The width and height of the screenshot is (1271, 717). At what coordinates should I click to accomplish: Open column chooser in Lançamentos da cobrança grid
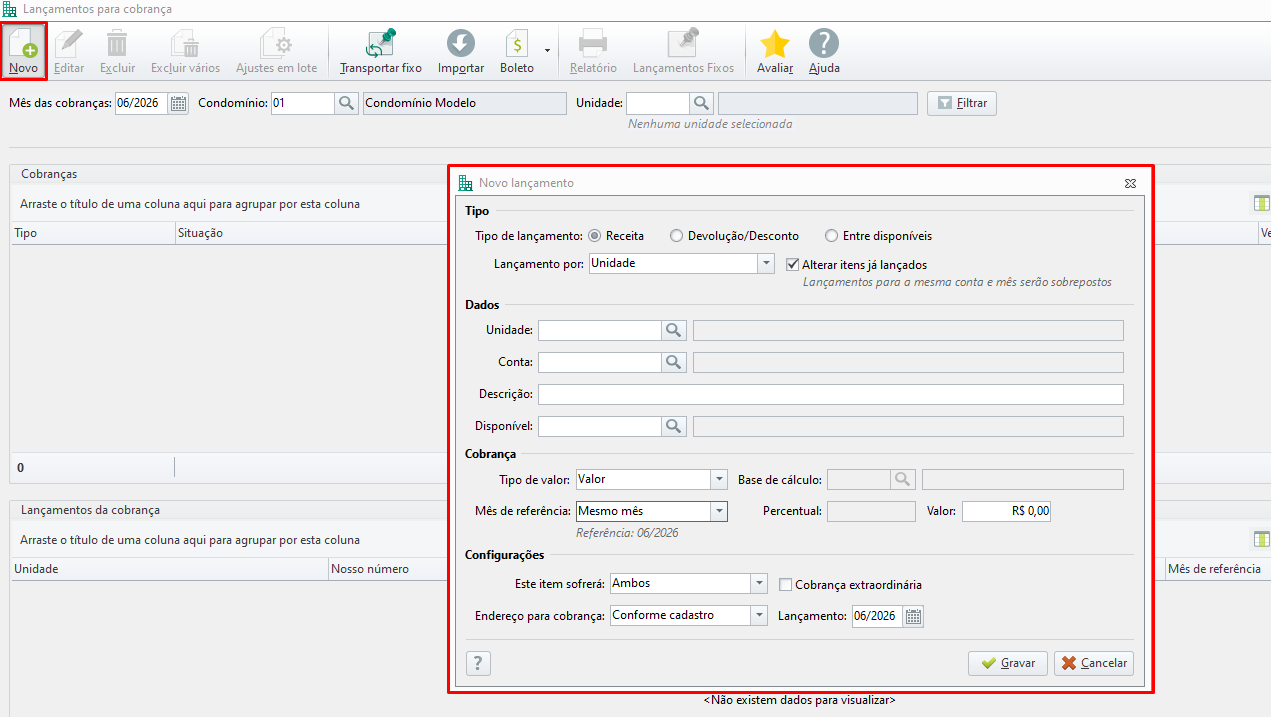1262,540
